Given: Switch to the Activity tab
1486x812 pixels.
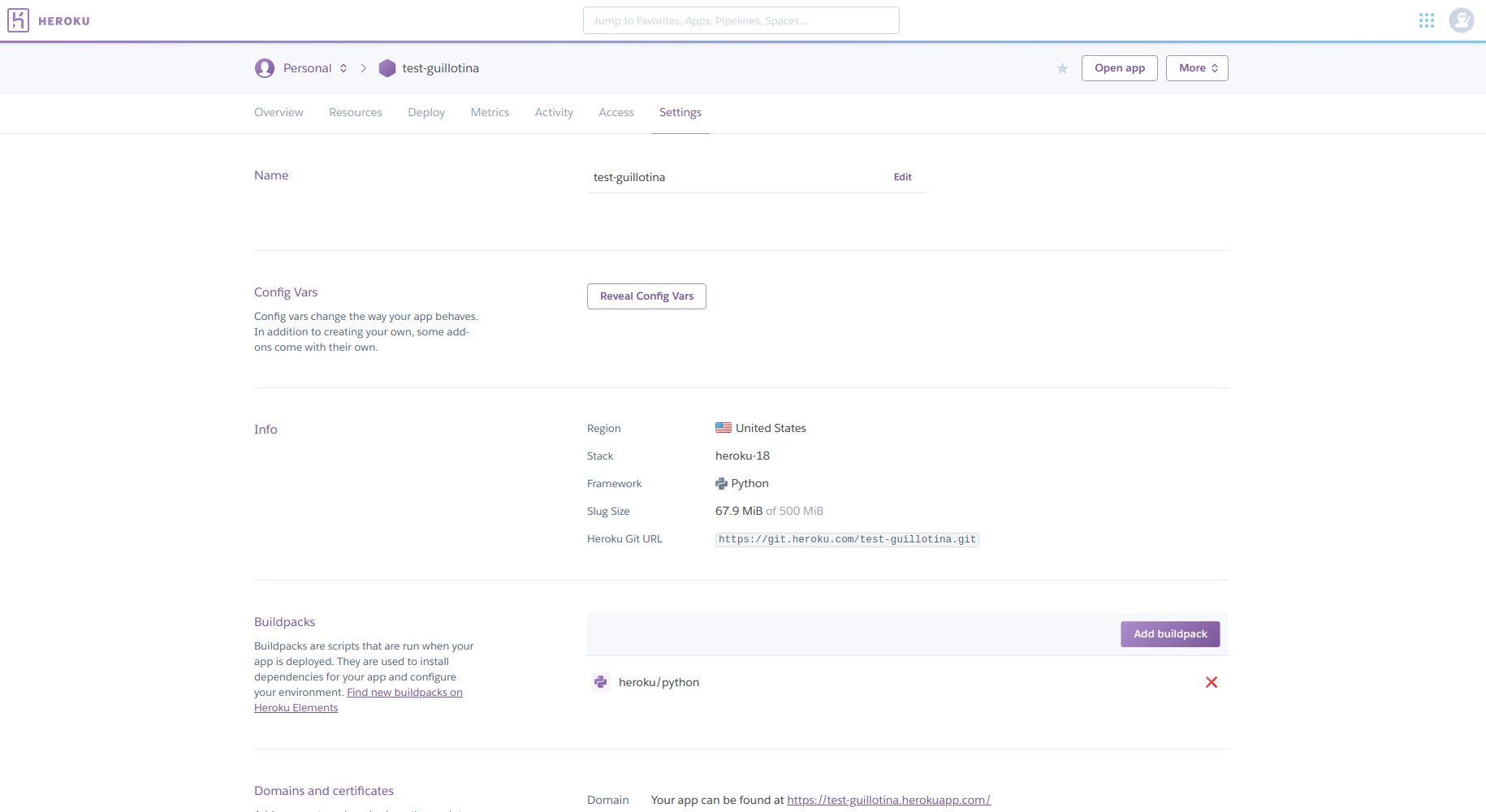Looking at the screenshot, I should pyautogui.click(x=554, y=112).
